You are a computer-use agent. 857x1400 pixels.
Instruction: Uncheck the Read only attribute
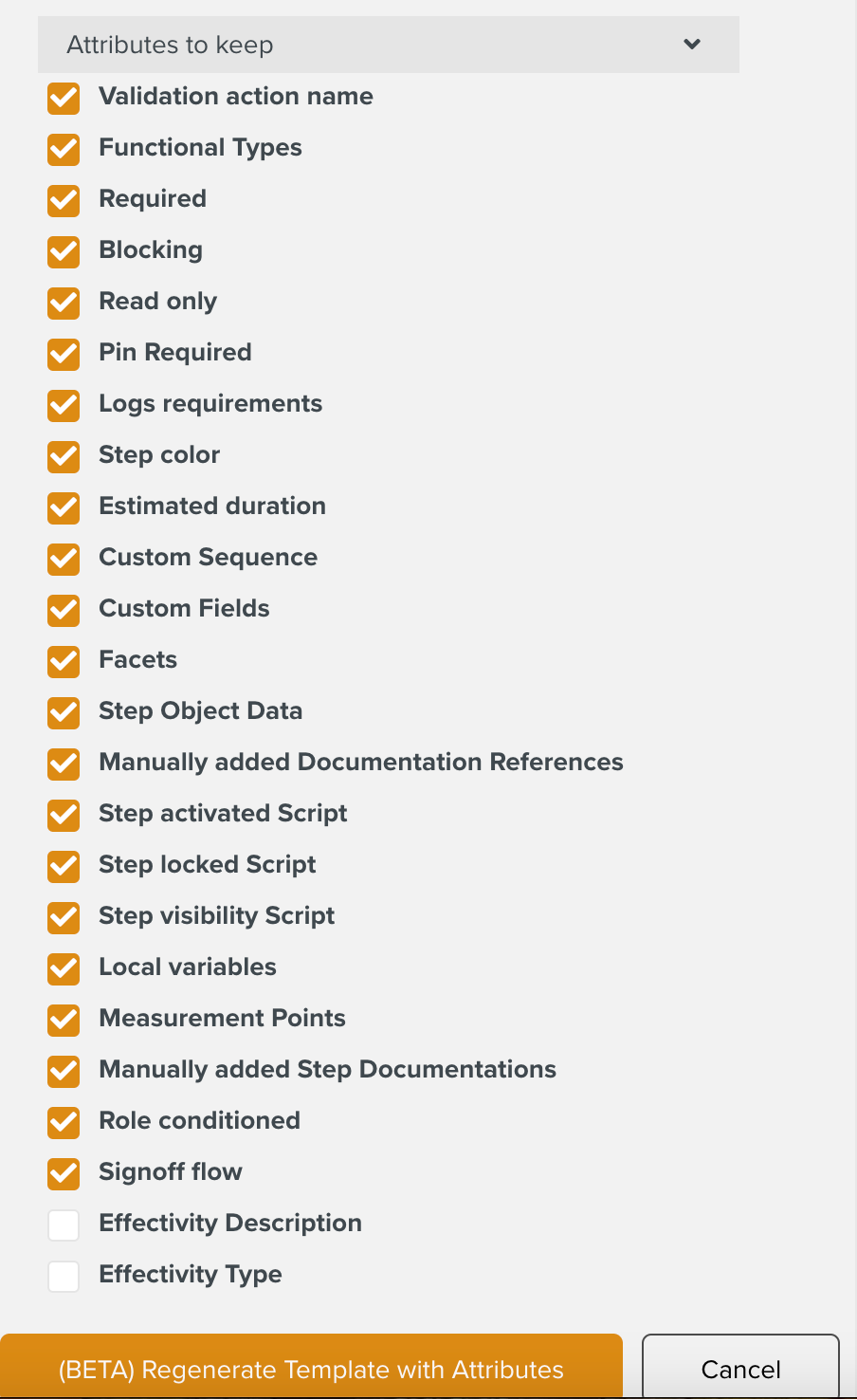(63, 303)
